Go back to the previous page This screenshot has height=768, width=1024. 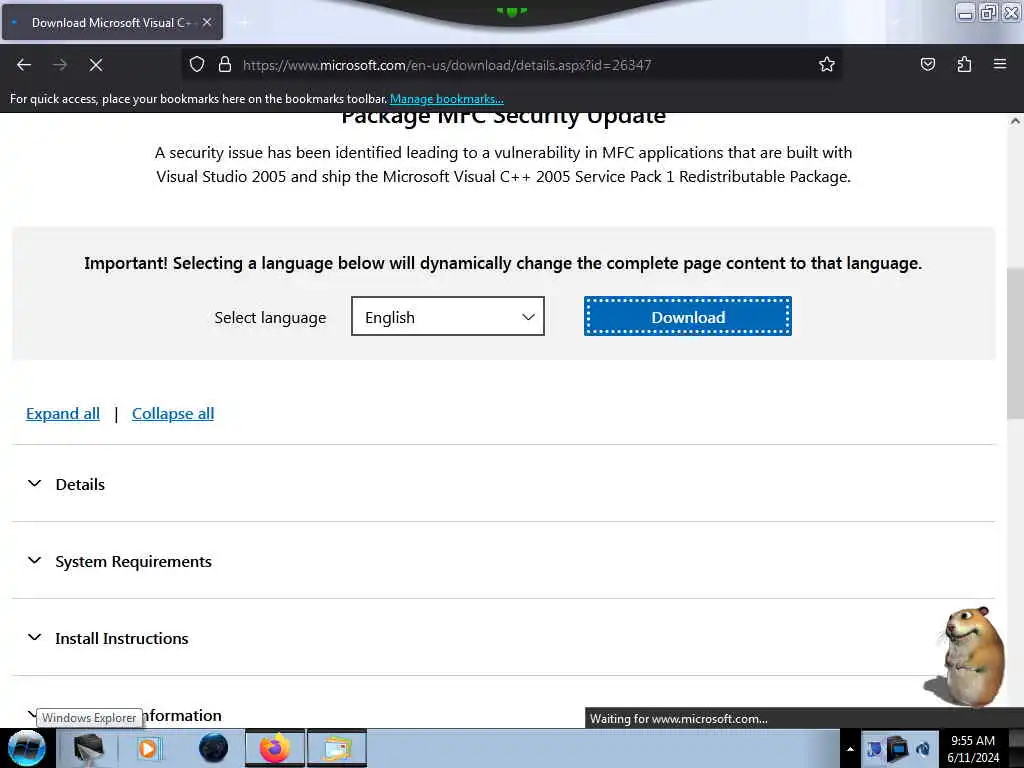24,65
